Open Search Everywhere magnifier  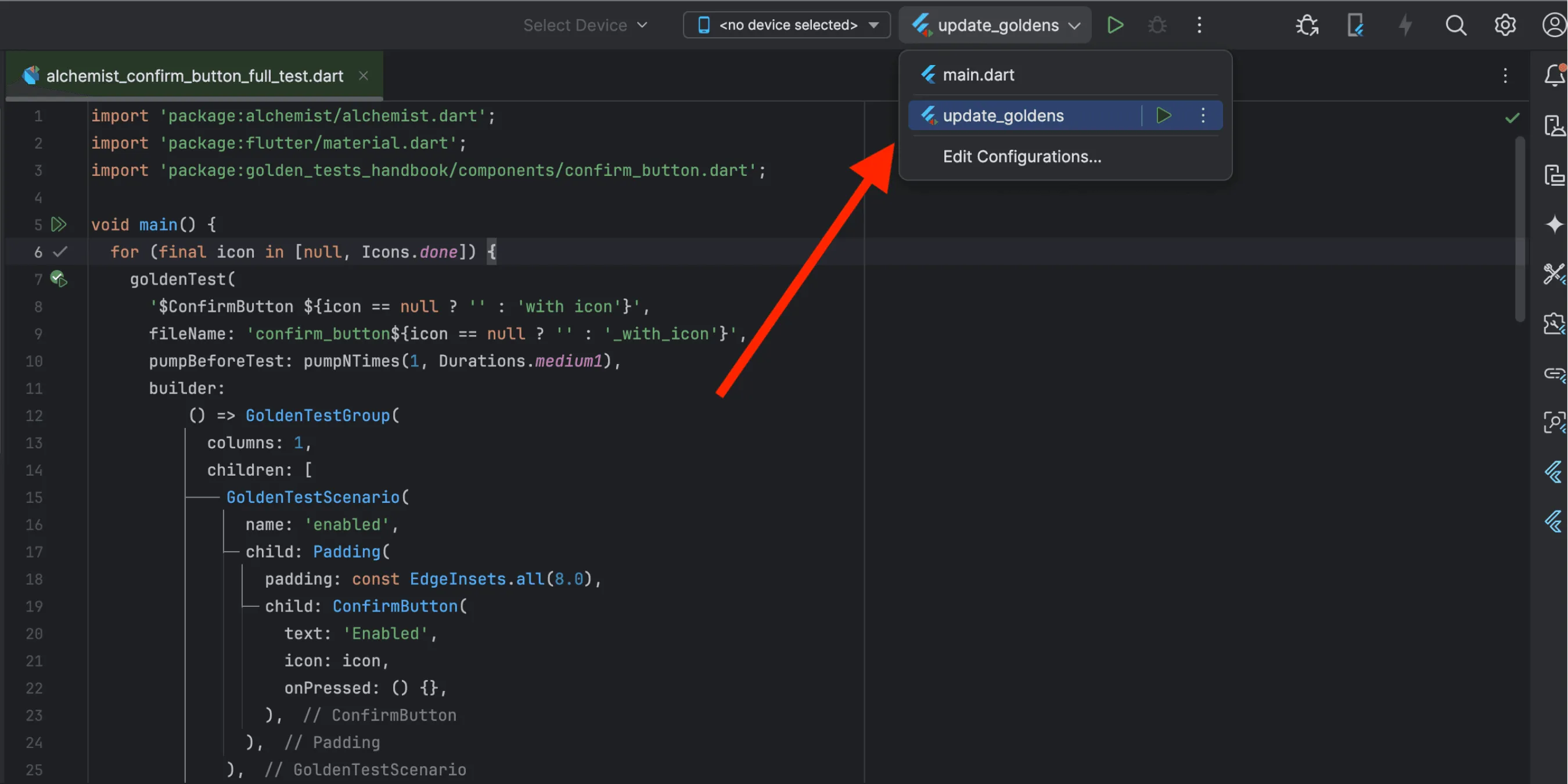pos(1456,25)
